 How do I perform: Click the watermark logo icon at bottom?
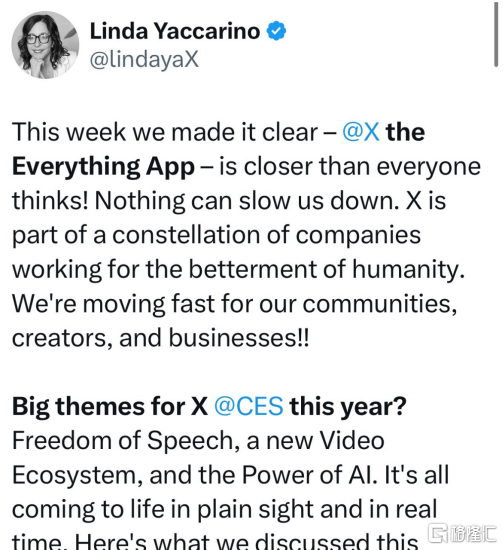tap(438, 533)
